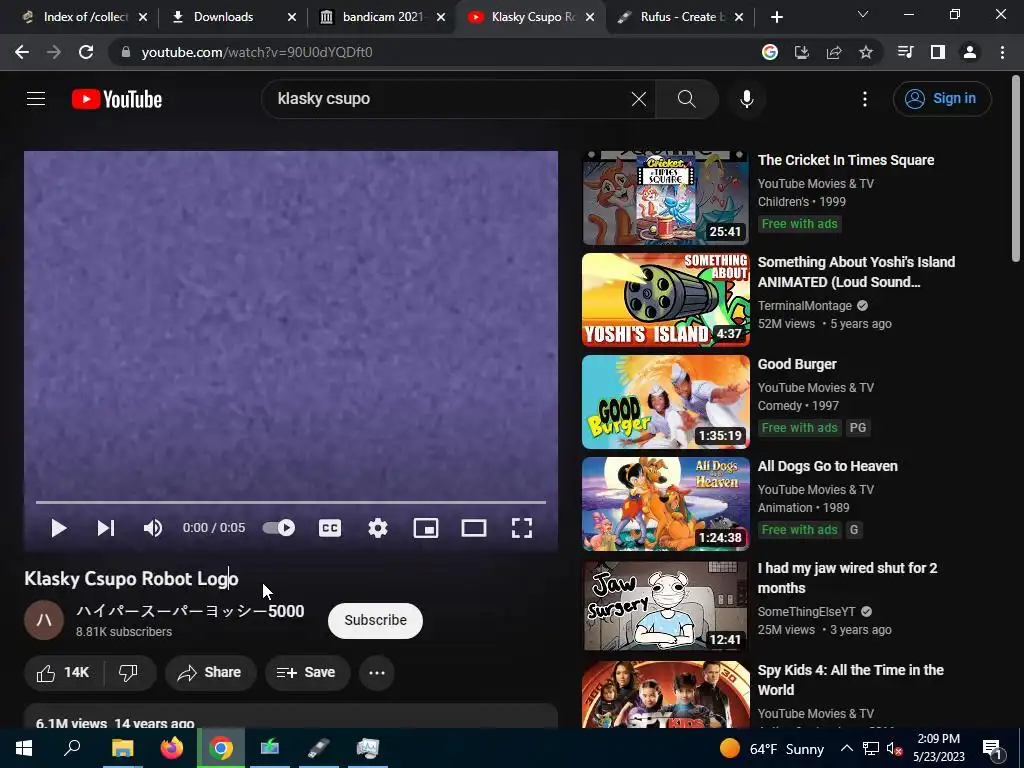
Task: Switch to the Downloads tab
Action: pyautogui.click(x=223, y=17)
